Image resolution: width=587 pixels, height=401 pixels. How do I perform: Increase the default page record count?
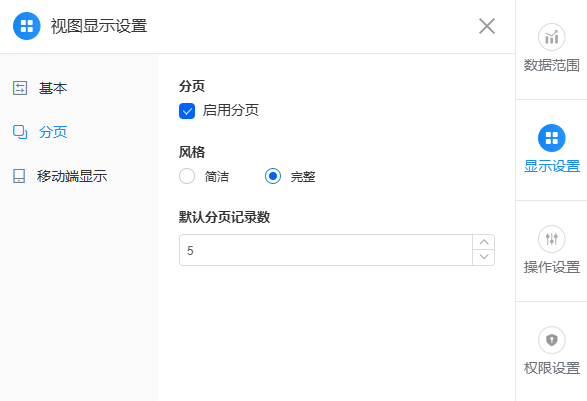[484, 242]
